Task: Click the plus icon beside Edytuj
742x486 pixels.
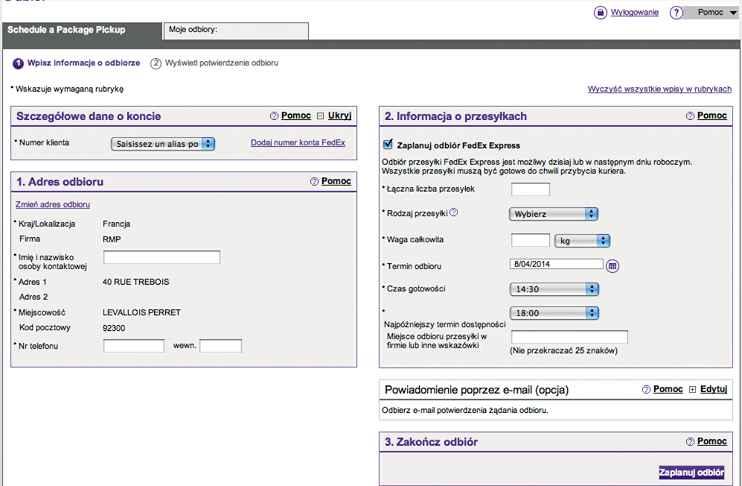Action: pyautogui.click(x=692, y=389)
